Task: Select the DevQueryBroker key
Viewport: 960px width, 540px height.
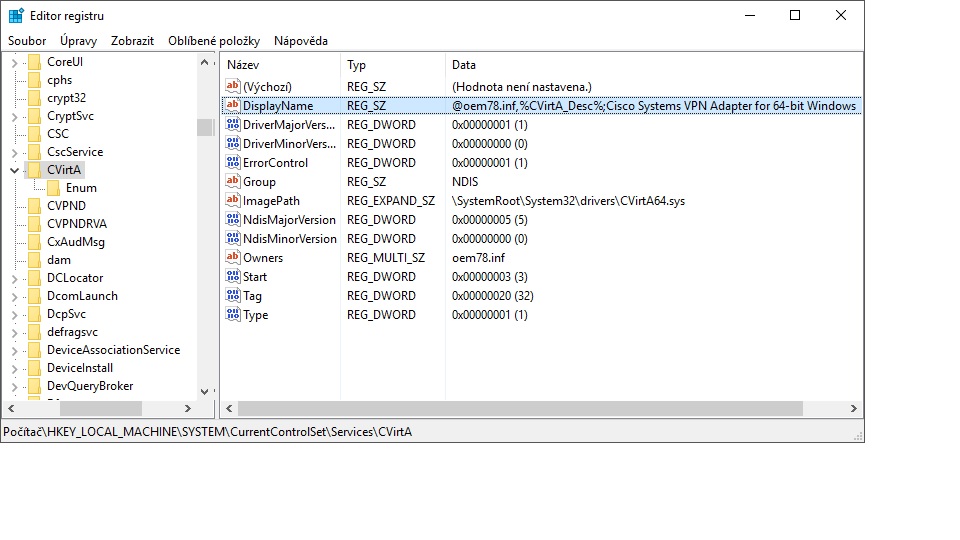Action: pyautogui.click(x=90, y=386)
